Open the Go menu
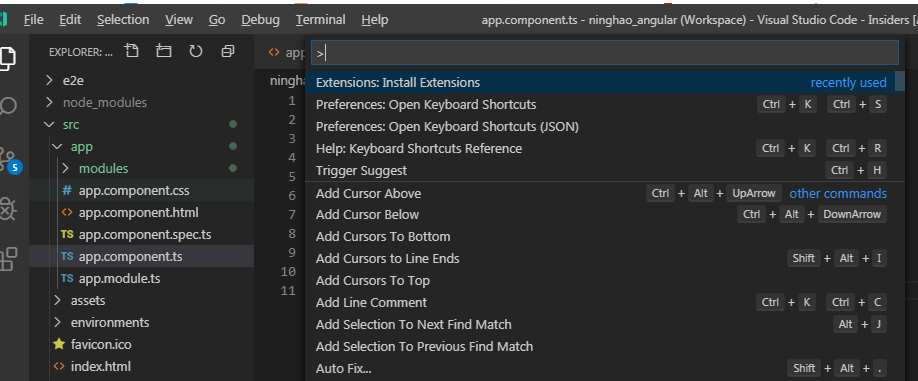The height and width of the screenshot is (381, 918). tap(217, 19)
